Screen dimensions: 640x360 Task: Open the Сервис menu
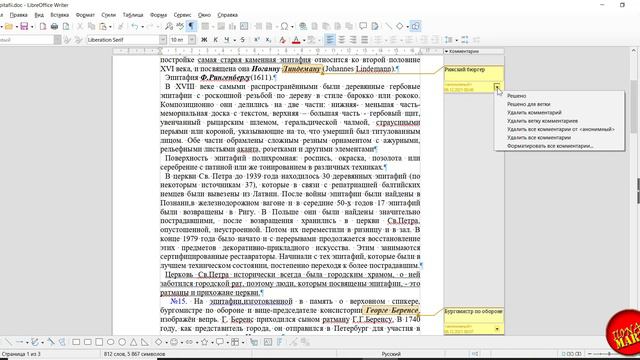(182, 15)
